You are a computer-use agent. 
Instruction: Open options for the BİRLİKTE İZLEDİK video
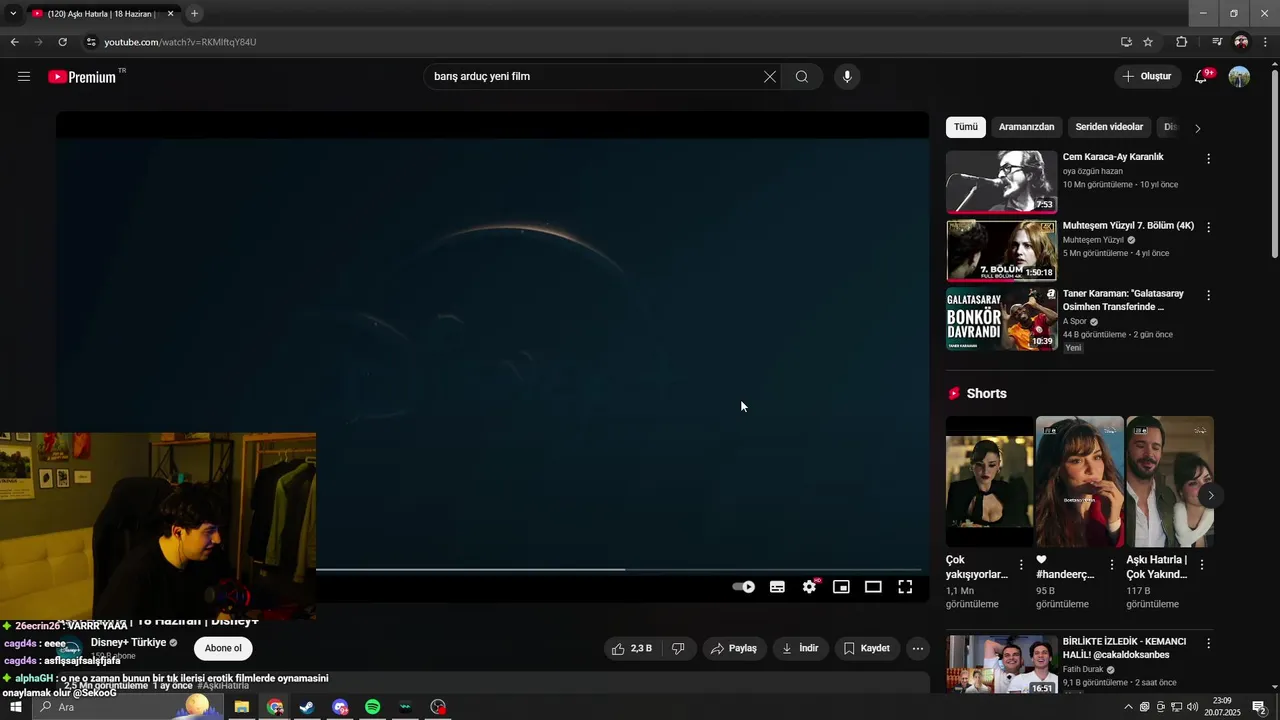pyautogui.click(x=1208, y=643)
